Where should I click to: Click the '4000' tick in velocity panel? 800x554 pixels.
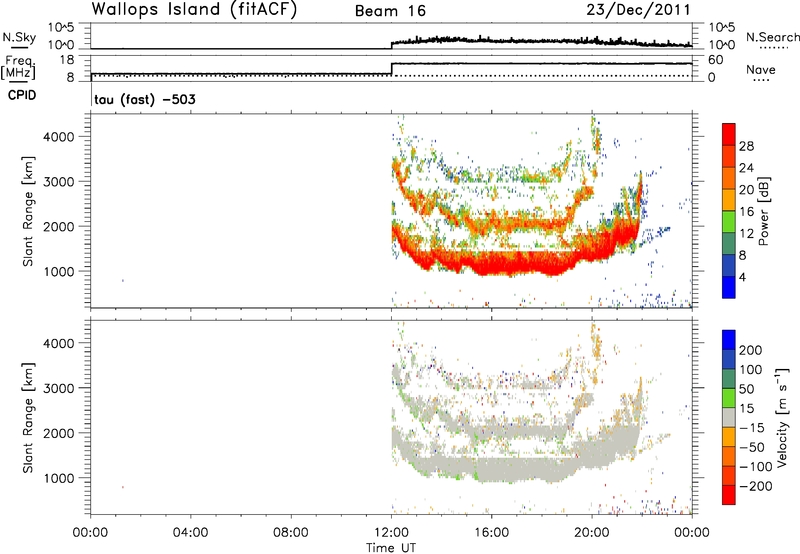coord(59,343)
